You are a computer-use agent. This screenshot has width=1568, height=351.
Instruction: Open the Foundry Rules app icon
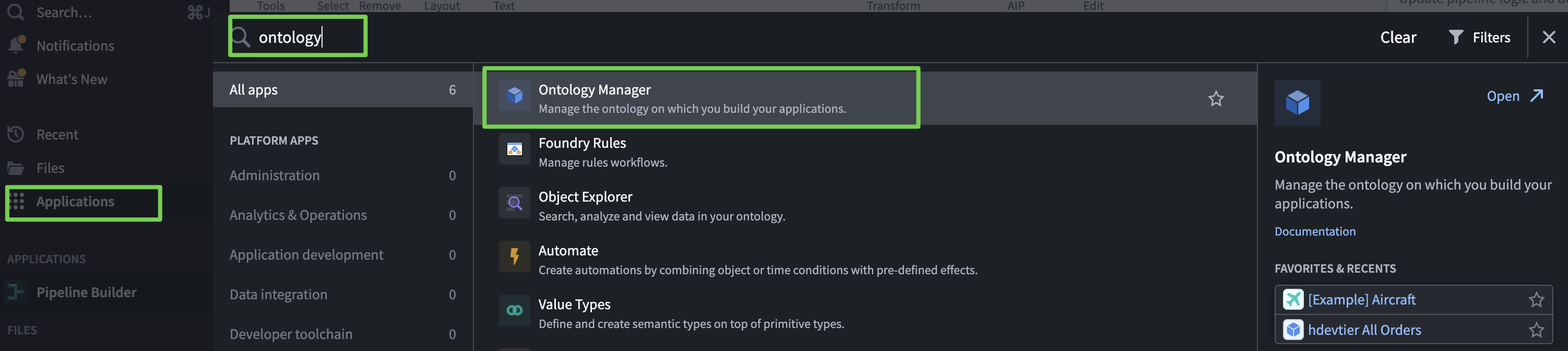point(514,149)
